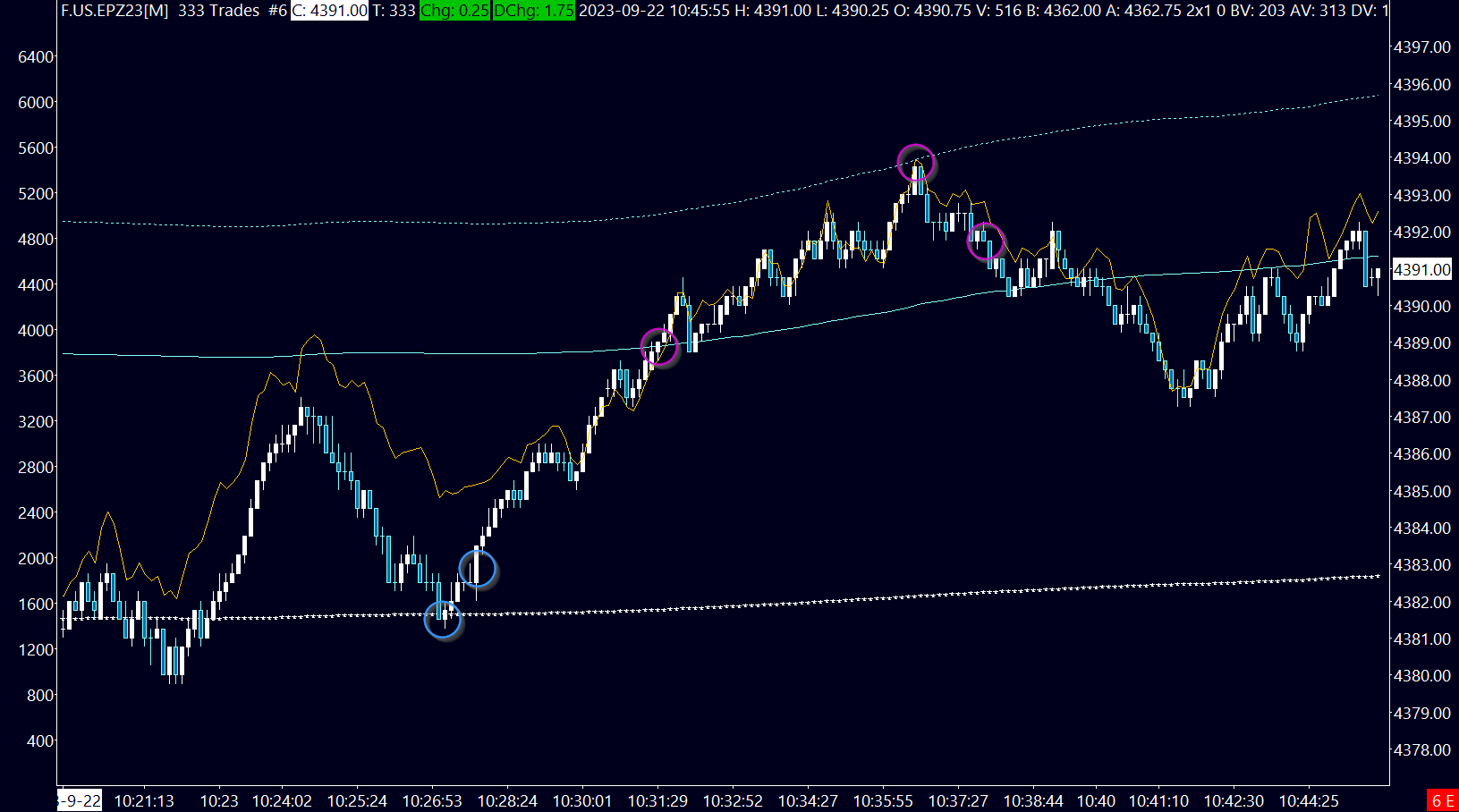This screenshot has height=812, width=1459.
Task: Click the 4386.00 price scale label
Action: (x=1422, y=454)
